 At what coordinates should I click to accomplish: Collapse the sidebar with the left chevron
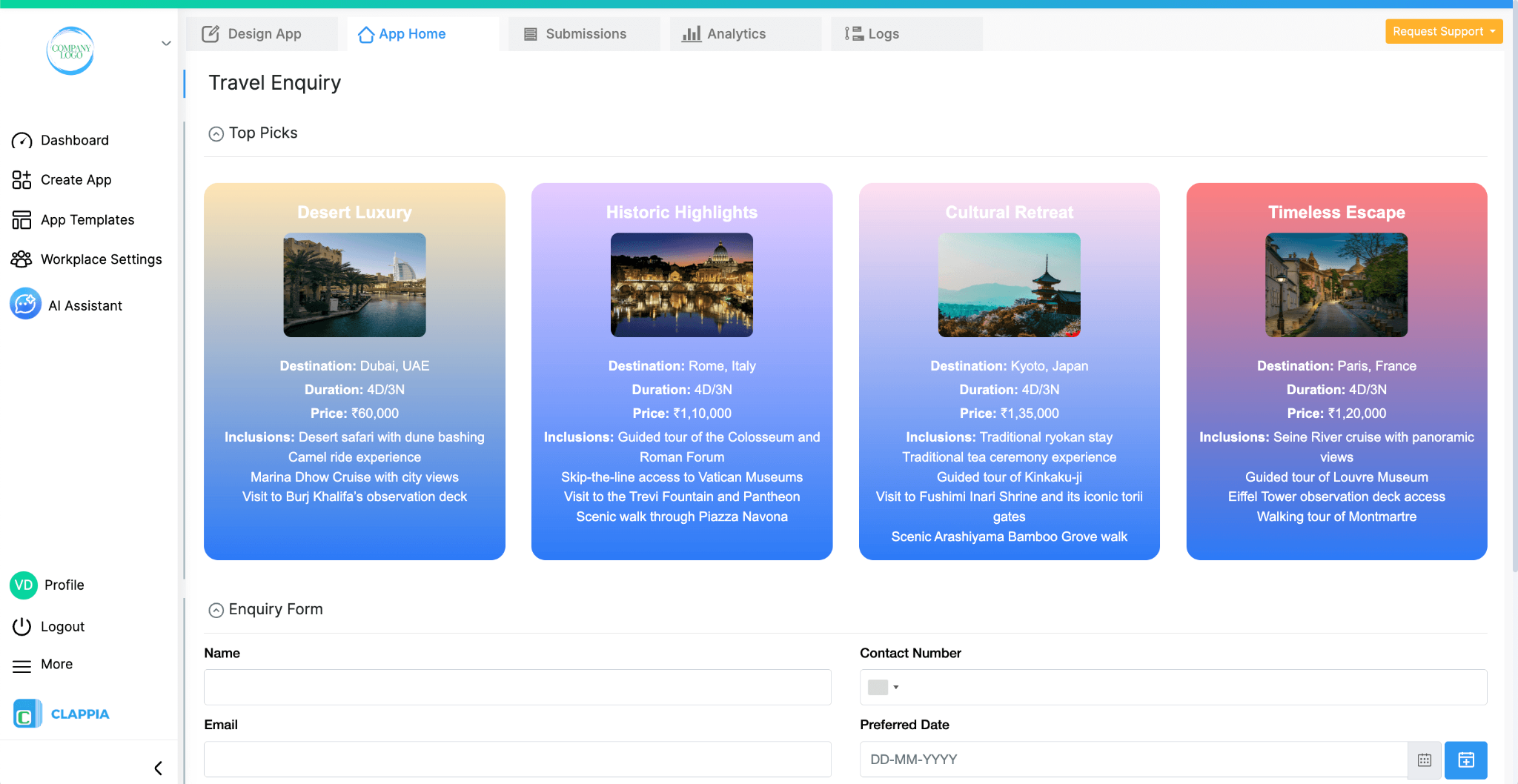click(159, 768)
